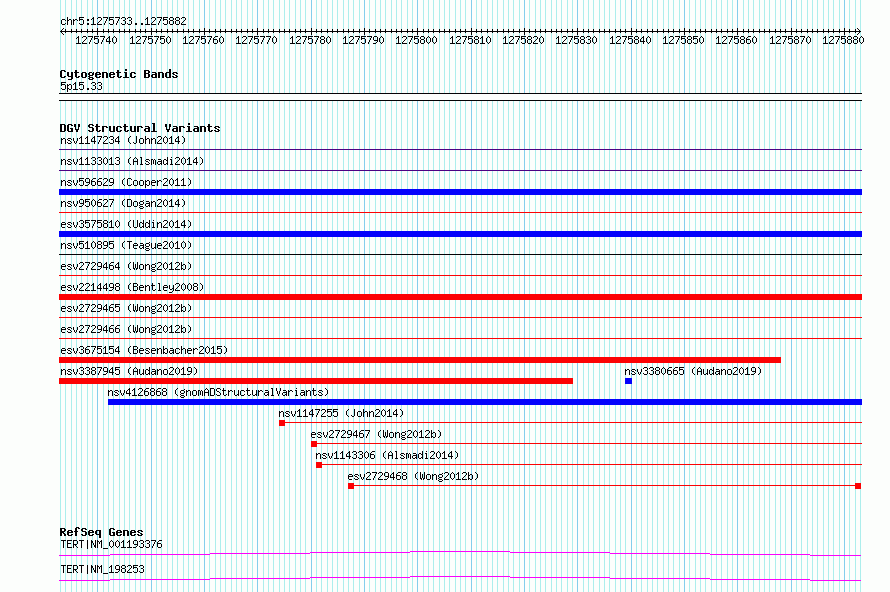890x592 pixels.
Task: Click the esv2729464 (Wong2012b) label
Action: (x=126, y=266)
